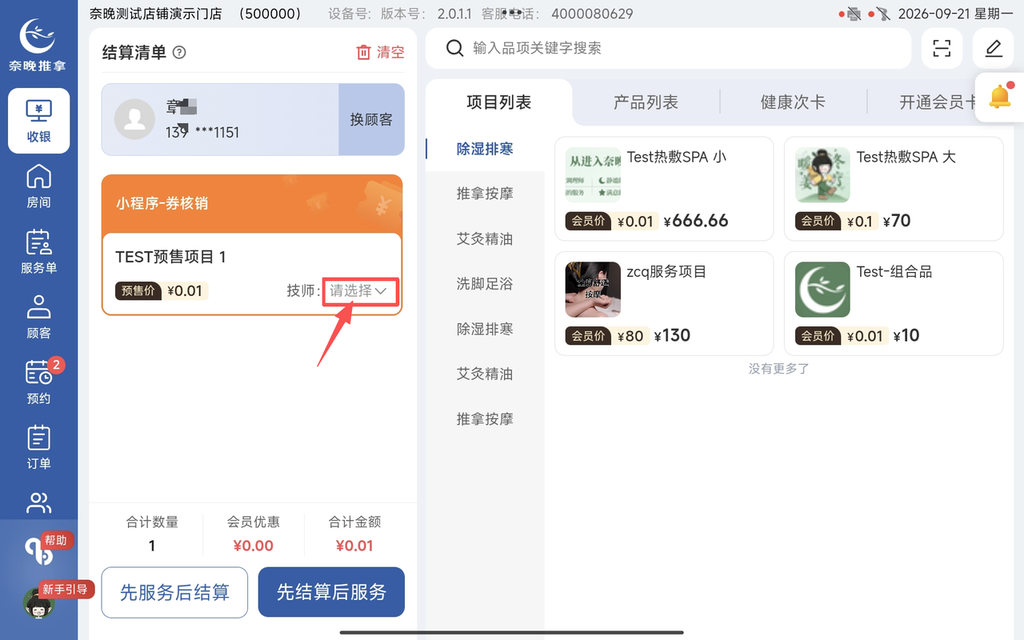Screen dimensions: 1024x640
Task: Click the ¥130 price on zcq服务项目
Action: (672, 336)
